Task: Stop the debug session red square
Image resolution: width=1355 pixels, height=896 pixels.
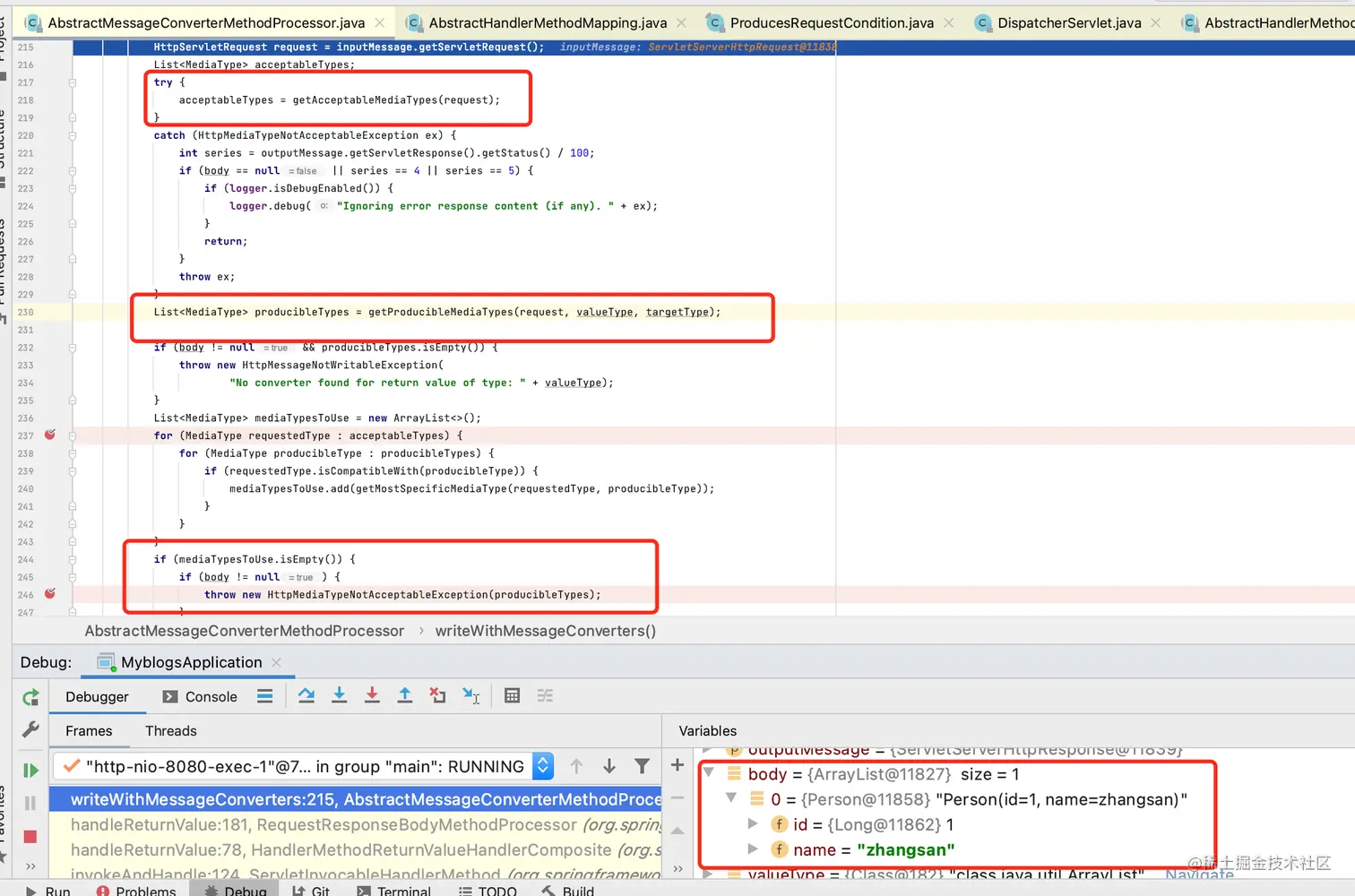Action: 30,836
